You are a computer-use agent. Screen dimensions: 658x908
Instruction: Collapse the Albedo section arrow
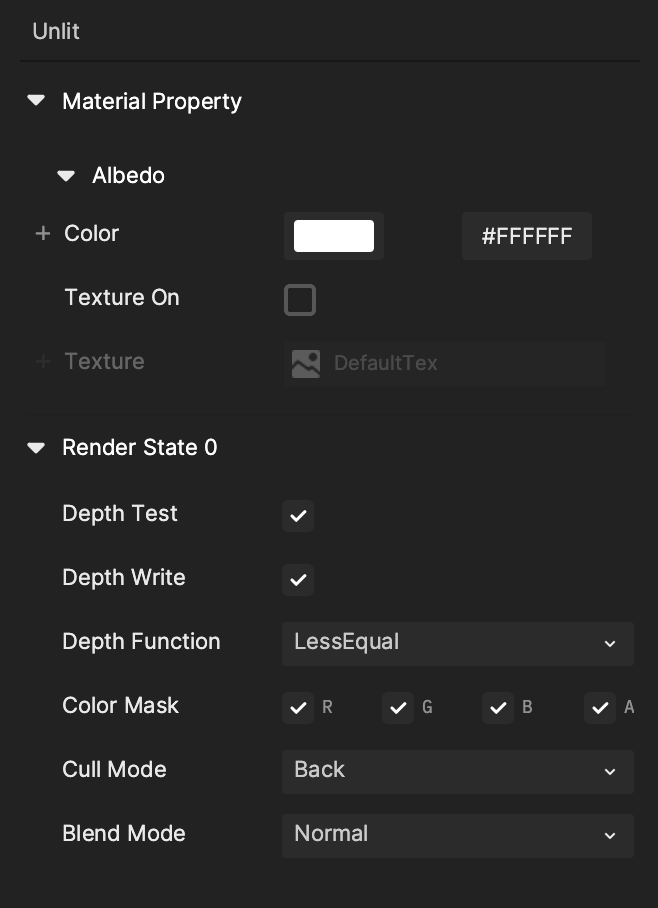[66, 175]
